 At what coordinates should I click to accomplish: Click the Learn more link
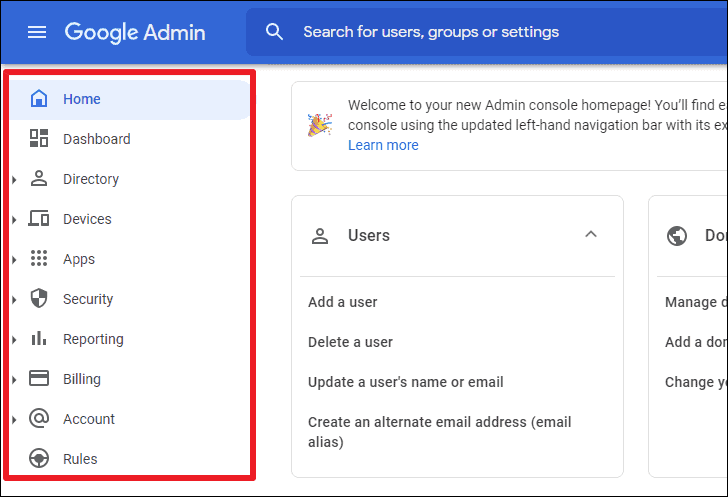click(383, 145)
